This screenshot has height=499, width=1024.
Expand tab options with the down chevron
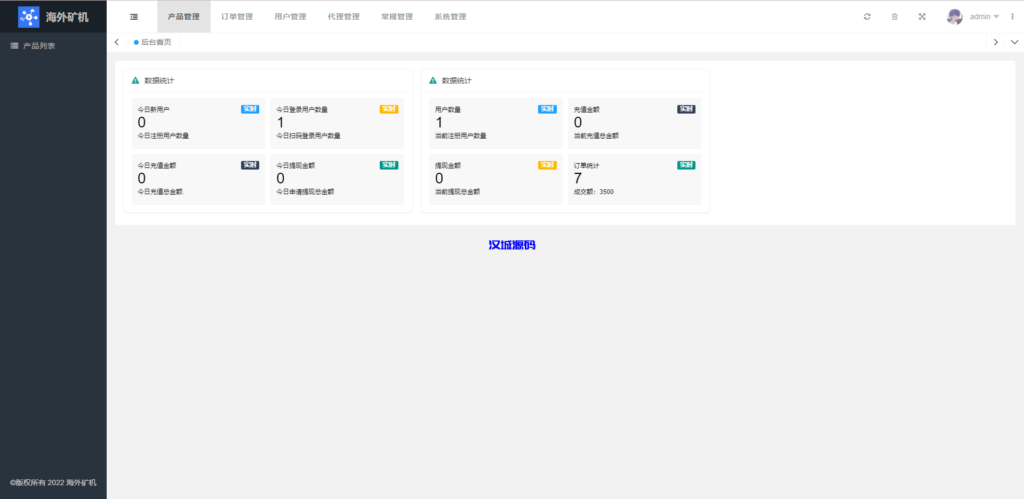1014,42
